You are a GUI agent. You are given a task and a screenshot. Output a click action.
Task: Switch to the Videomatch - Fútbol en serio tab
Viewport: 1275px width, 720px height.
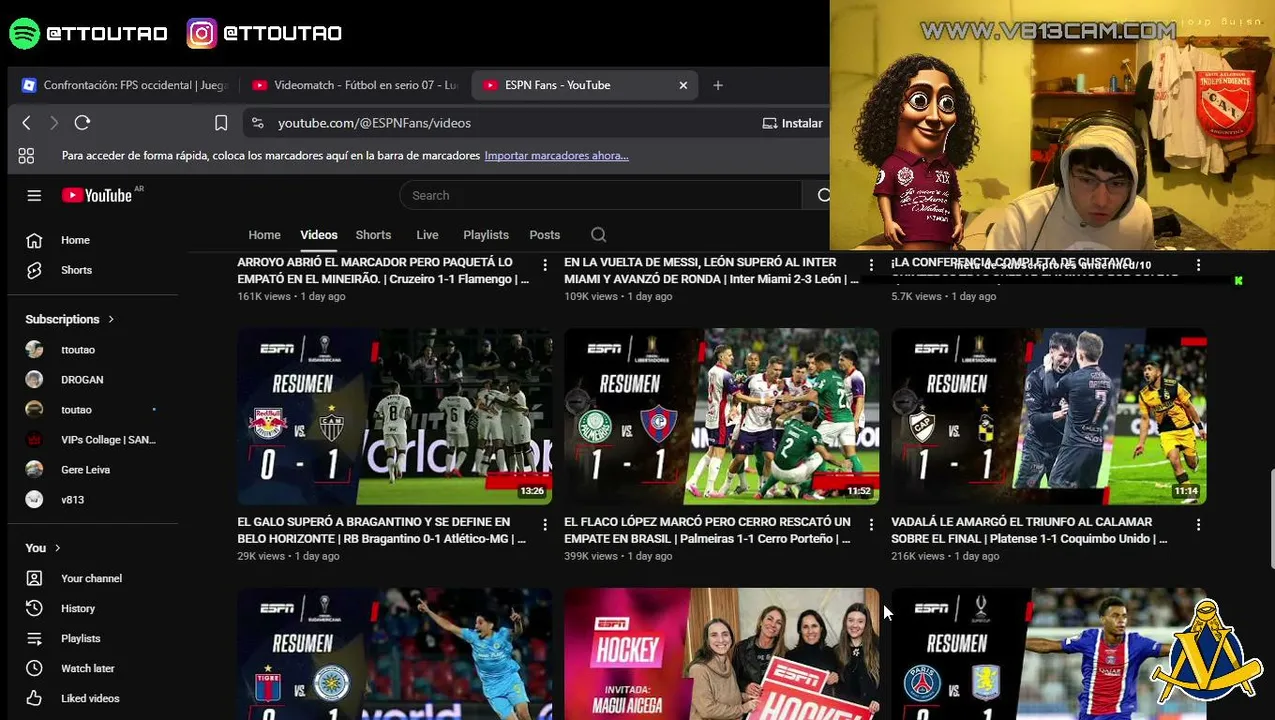tap(355, 85)
